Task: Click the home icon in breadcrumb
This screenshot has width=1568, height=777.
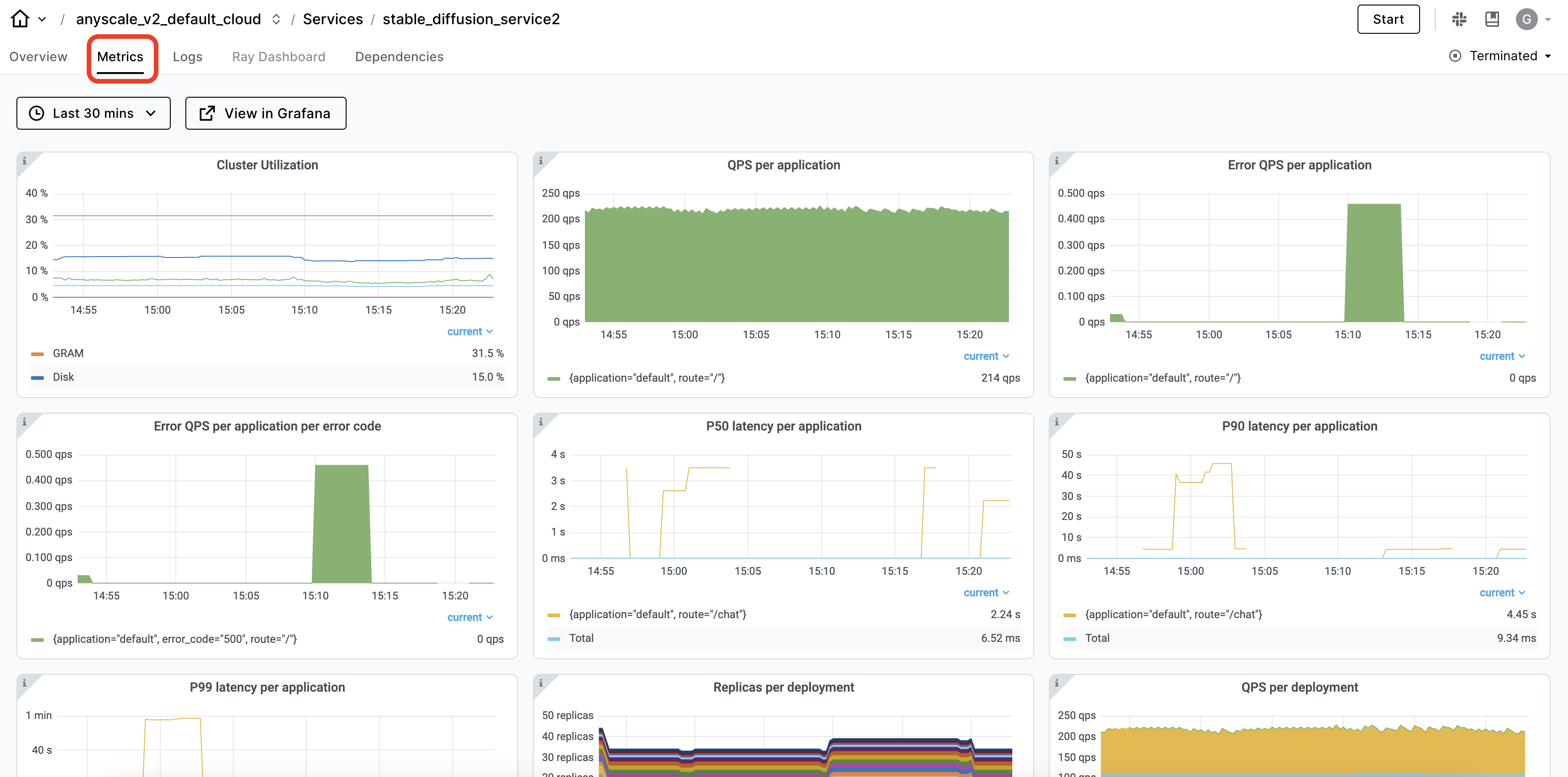Action: 20,19
